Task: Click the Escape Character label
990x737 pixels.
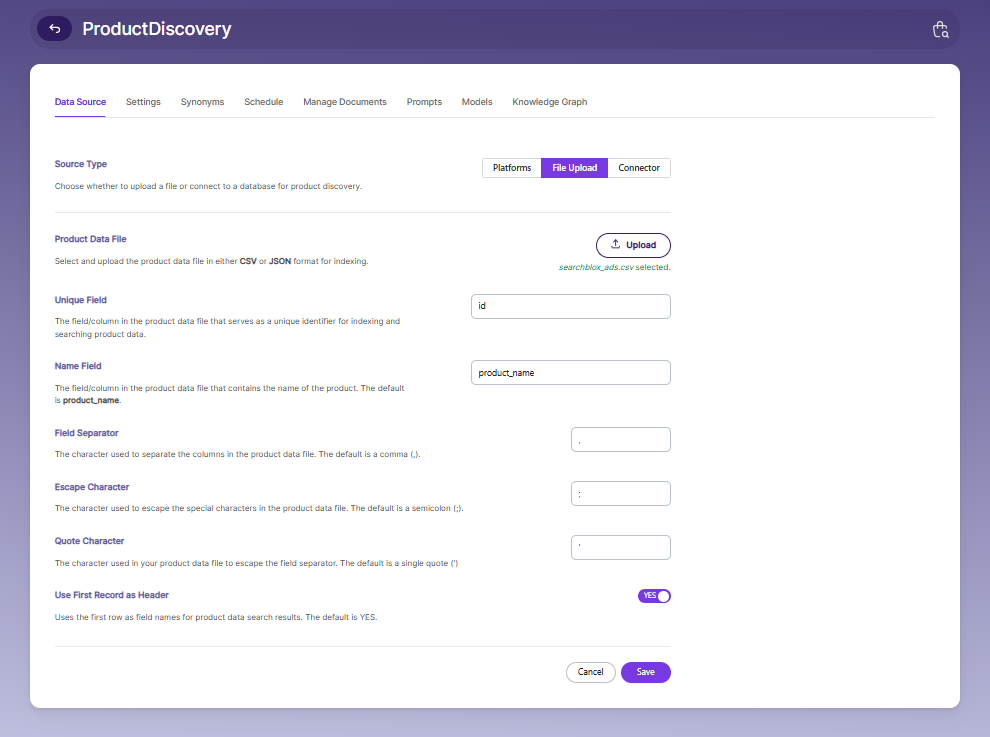Action: tap(92, 487)
